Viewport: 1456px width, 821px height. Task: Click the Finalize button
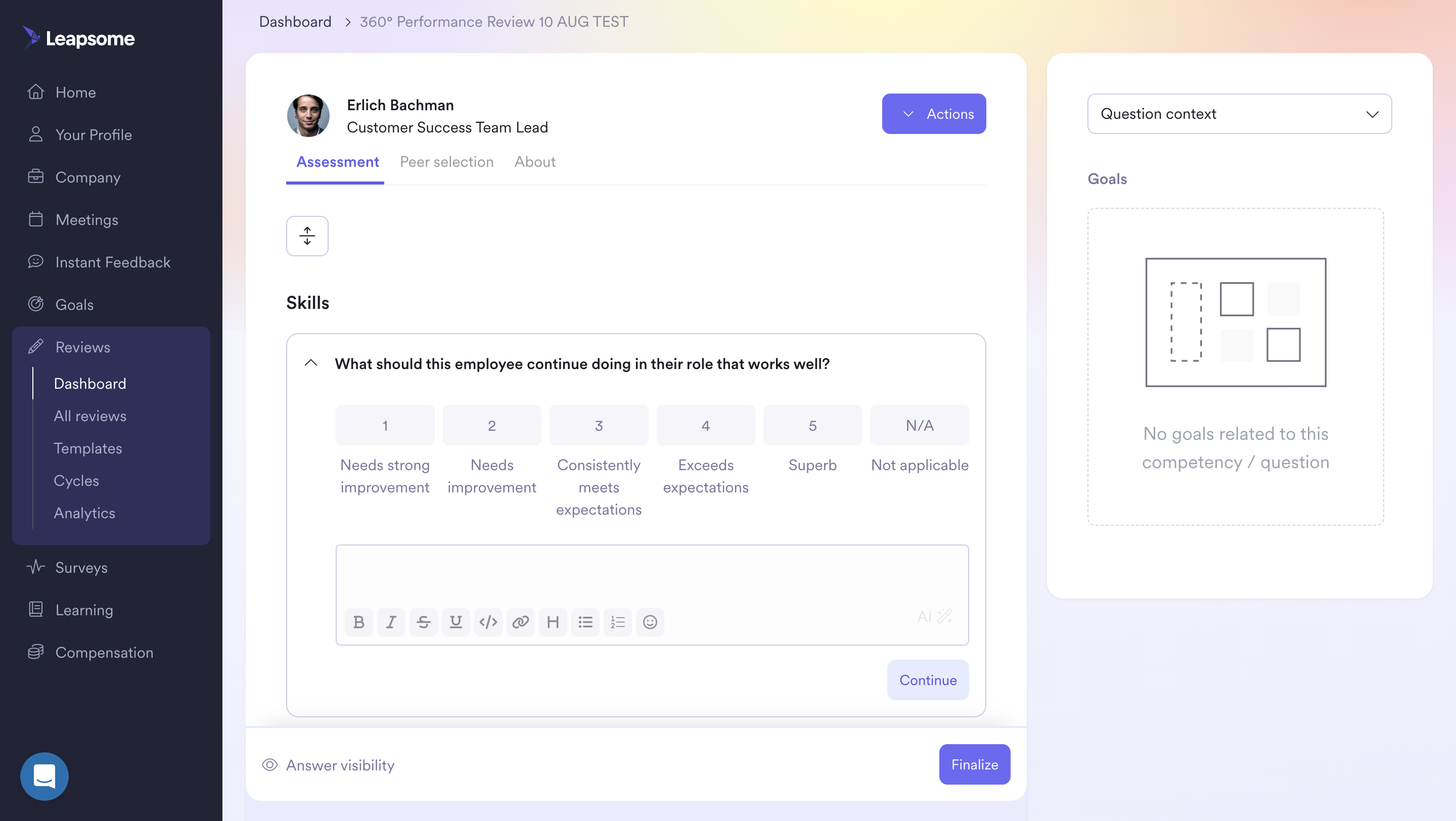(x=974, y=764)
